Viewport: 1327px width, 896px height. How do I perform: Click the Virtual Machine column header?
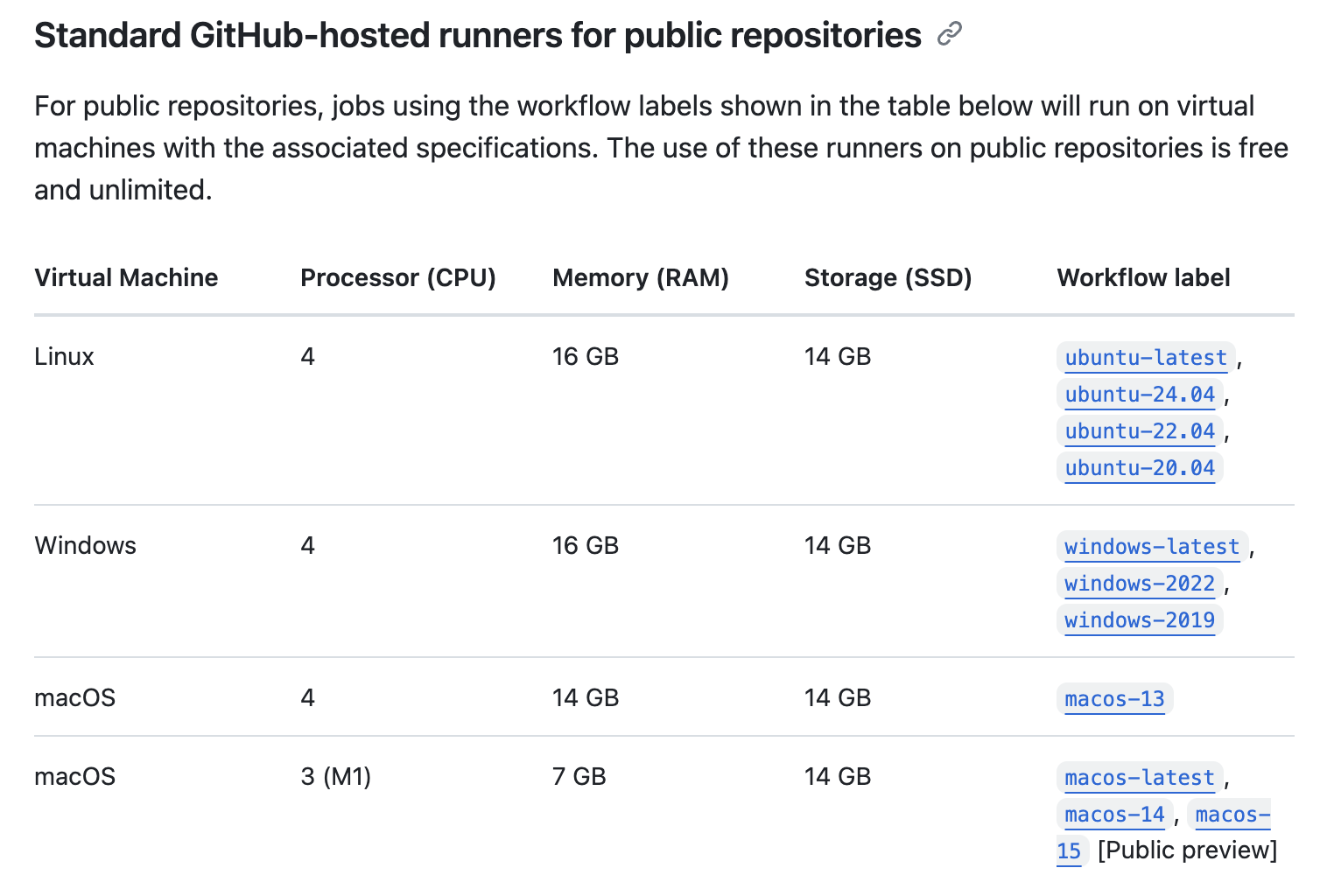(126, 277)
